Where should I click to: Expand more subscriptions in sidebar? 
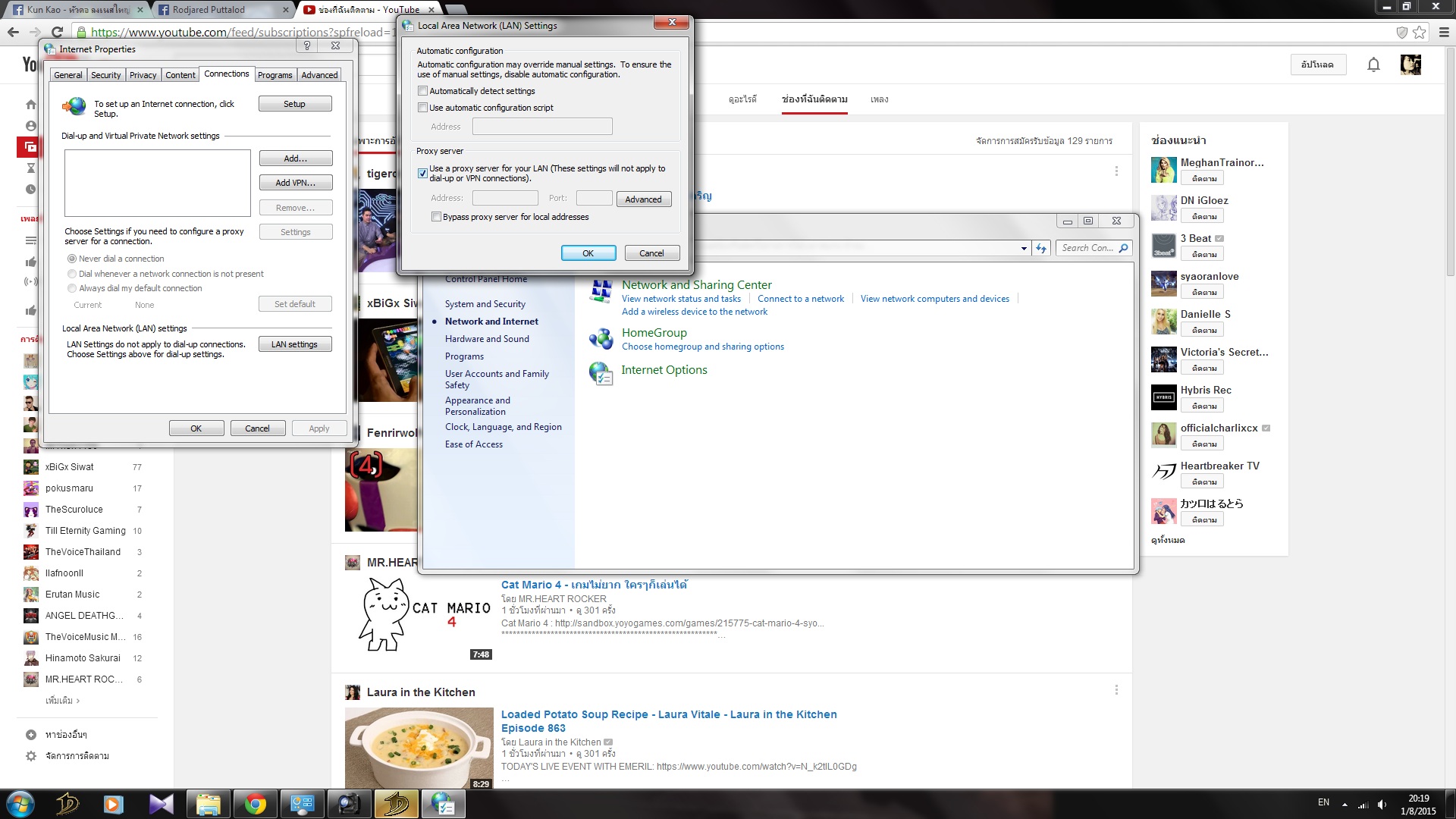pyautogui.click(x=62, y=701)
